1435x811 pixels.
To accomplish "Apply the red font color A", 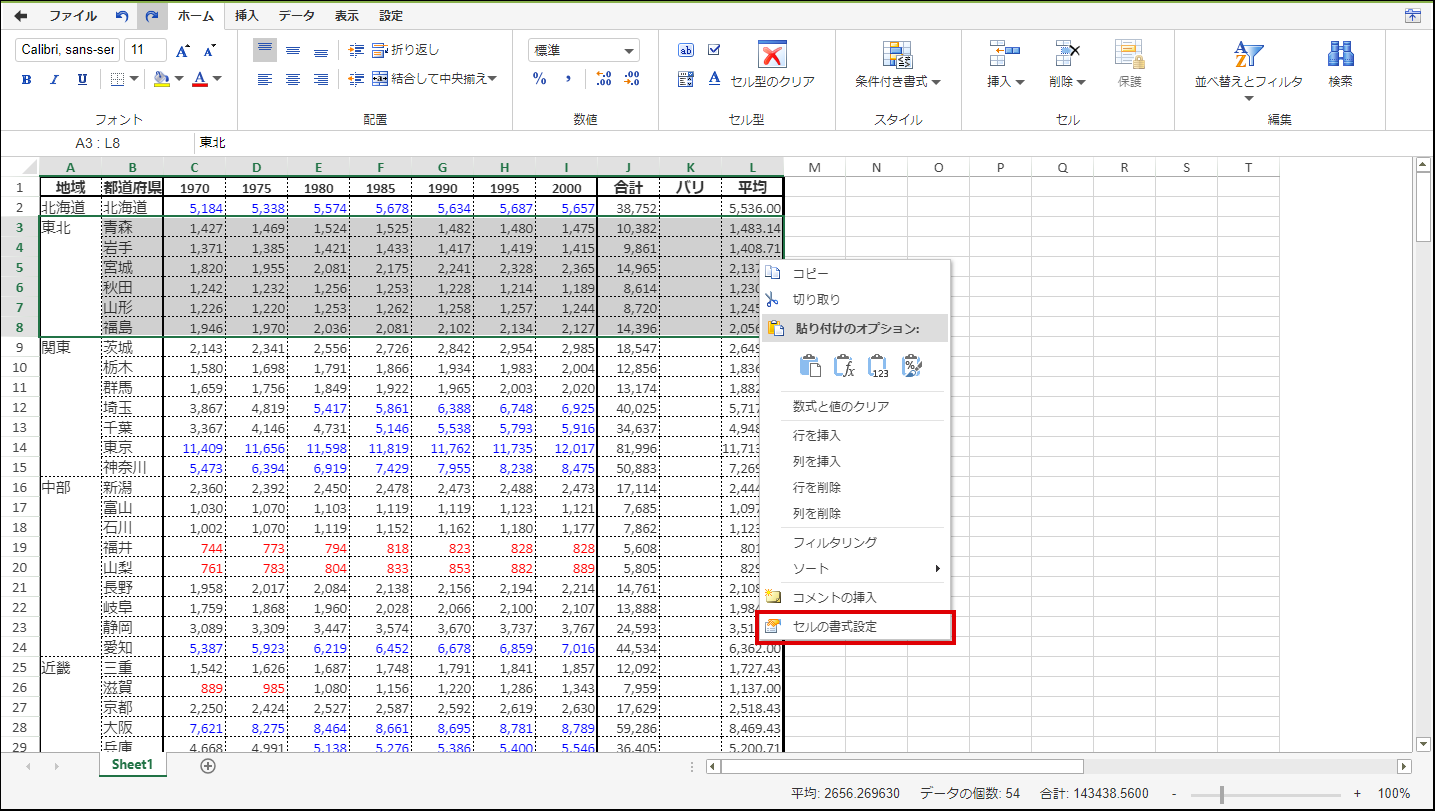I will (x=199, y=79).
